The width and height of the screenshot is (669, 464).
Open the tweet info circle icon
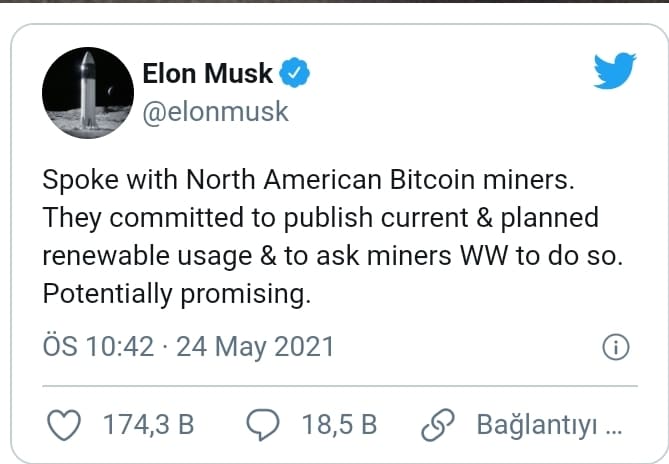click(x=616, y=347)
